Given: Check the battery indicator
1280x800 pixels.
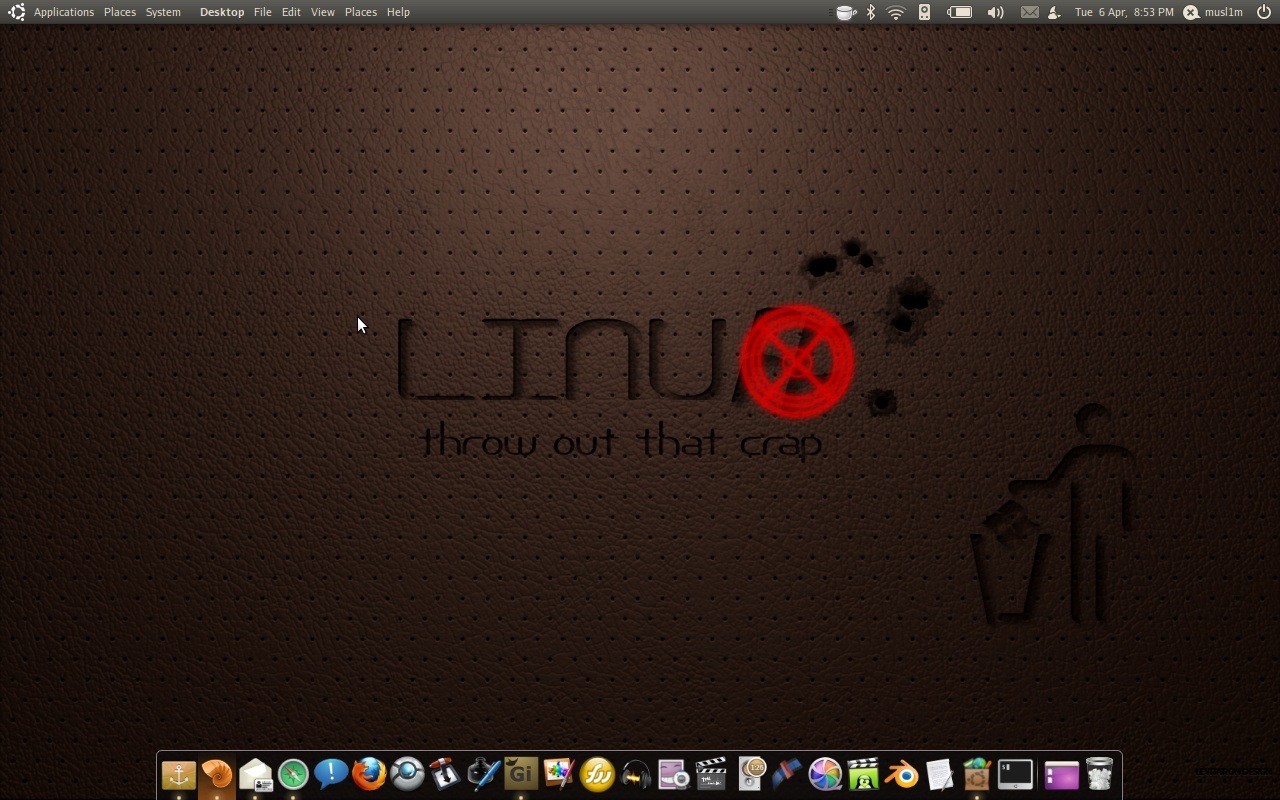Looking at the screenshot, I should point(960,12).
